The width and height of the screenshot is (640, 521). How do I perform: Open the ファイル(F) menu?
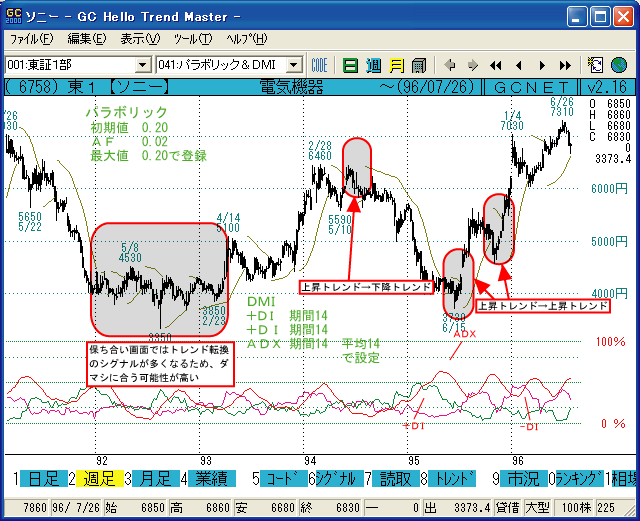[x=31, y=39]
